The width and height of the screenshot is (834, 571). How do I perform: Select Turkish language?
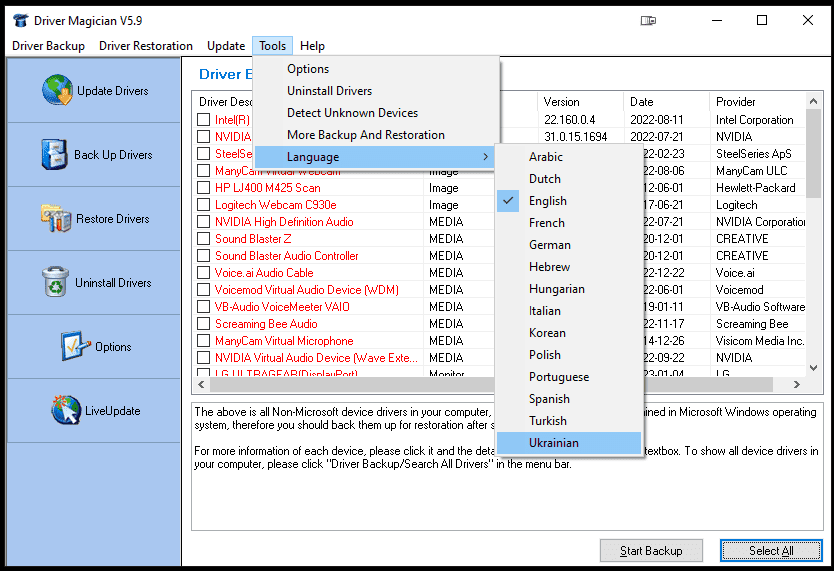point(569,421)
